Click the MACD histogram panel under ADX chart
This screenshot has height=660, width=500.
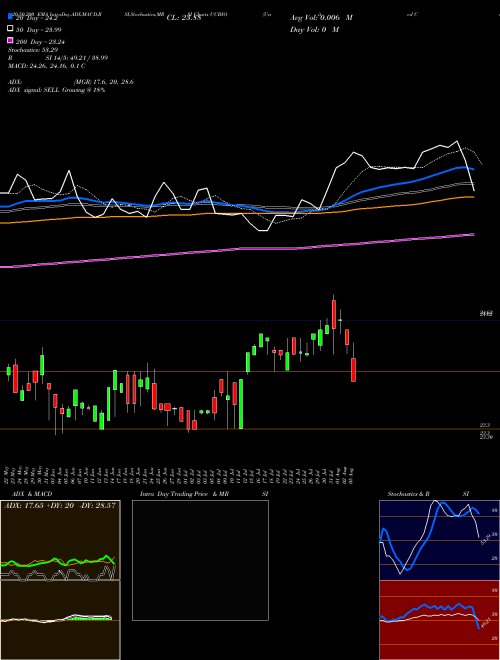(x=60, y=620)
